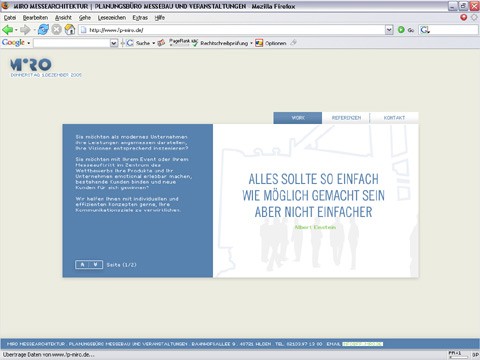Viewport: 480px width, 360px height.
Task: Reload the page with the refresh icon
Action: 43,30
